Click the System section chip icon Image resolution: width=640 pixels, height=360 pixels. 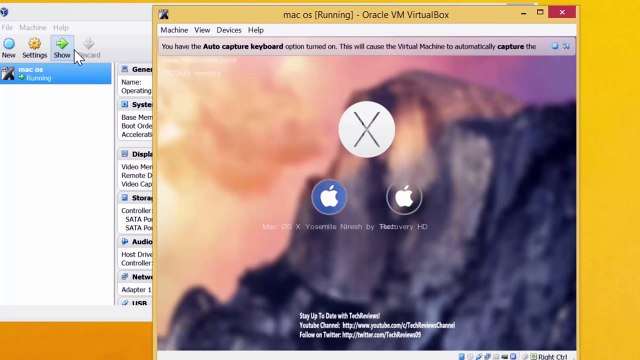click(125, 104)
